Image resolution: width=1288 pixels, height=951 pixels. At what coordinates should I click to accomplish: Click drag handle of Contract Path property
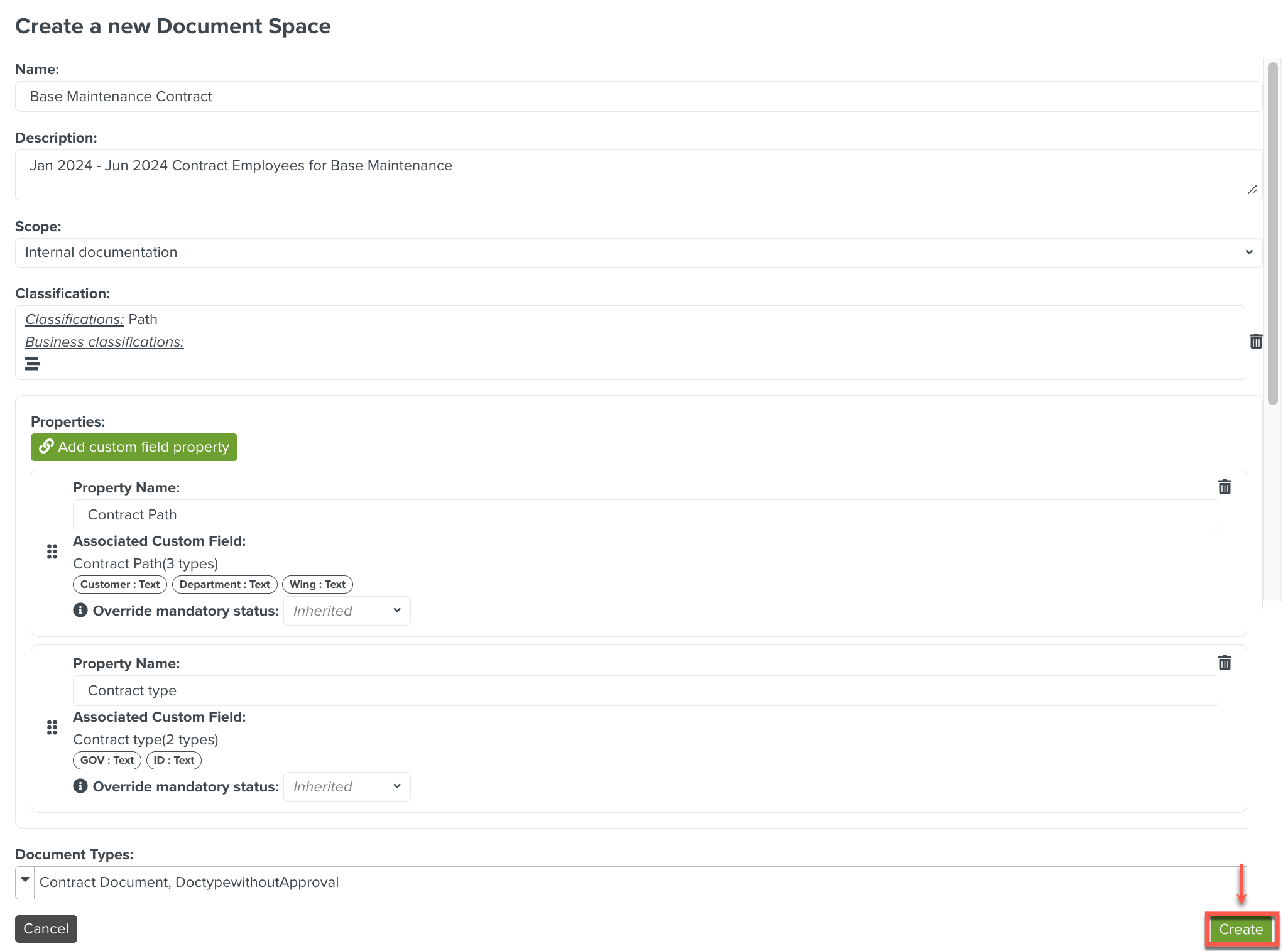tap(52, 552)
